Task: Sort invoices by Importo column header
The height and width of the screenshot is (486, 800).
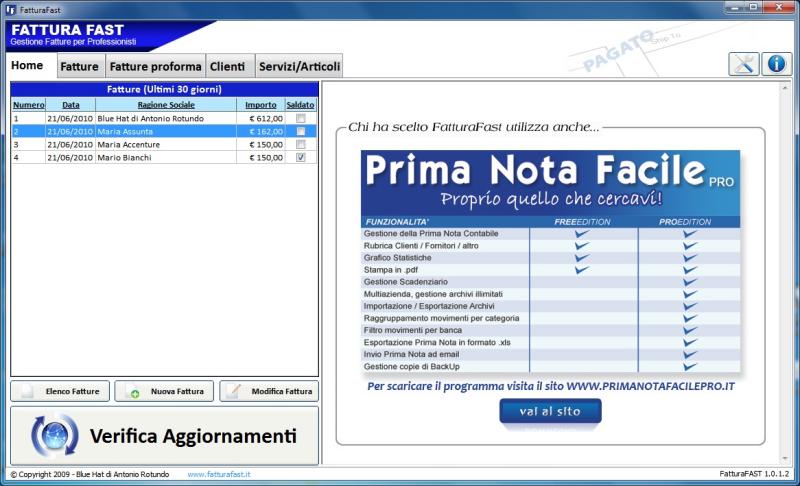Action: [x=261, y=104]
